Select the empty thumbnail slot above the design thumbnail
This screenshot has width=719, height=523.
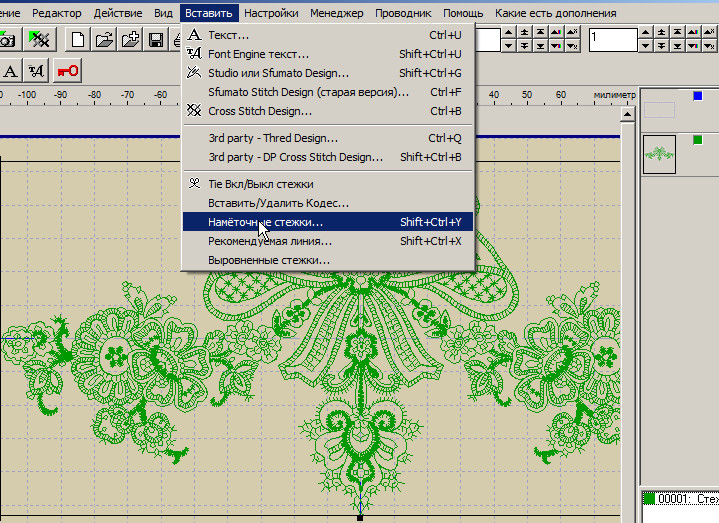click(659, 110)
